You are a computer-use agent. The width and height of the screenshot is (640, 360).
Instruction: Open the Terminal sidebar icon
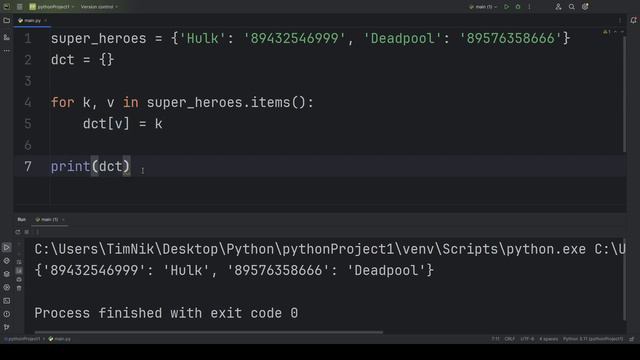(7, 301)
